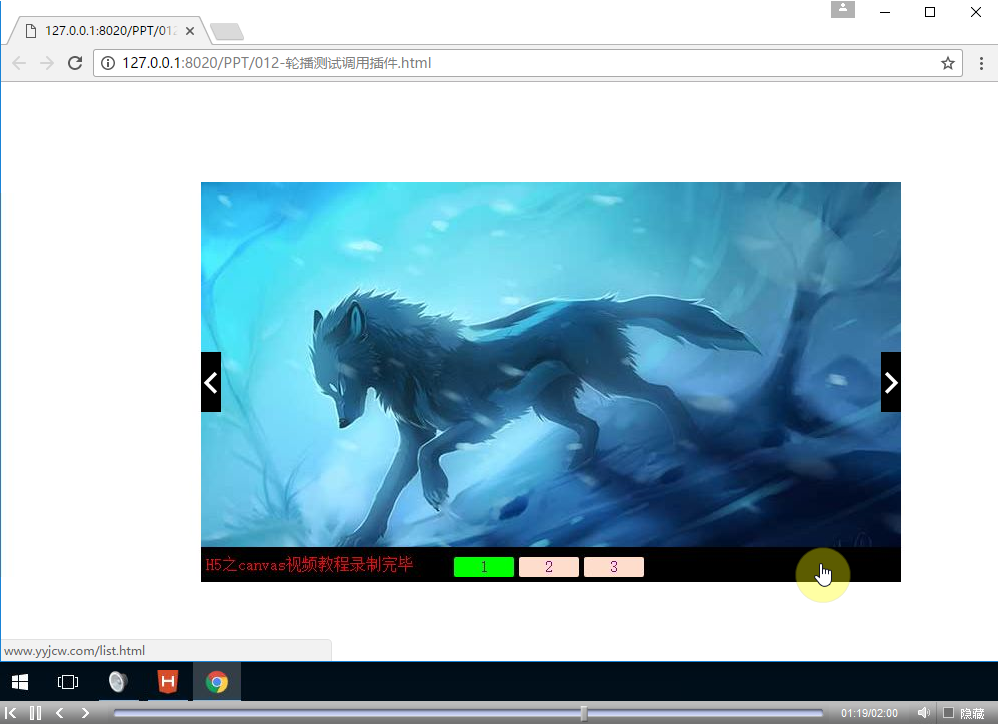View site information via the info icon

(x=109, y=63)
